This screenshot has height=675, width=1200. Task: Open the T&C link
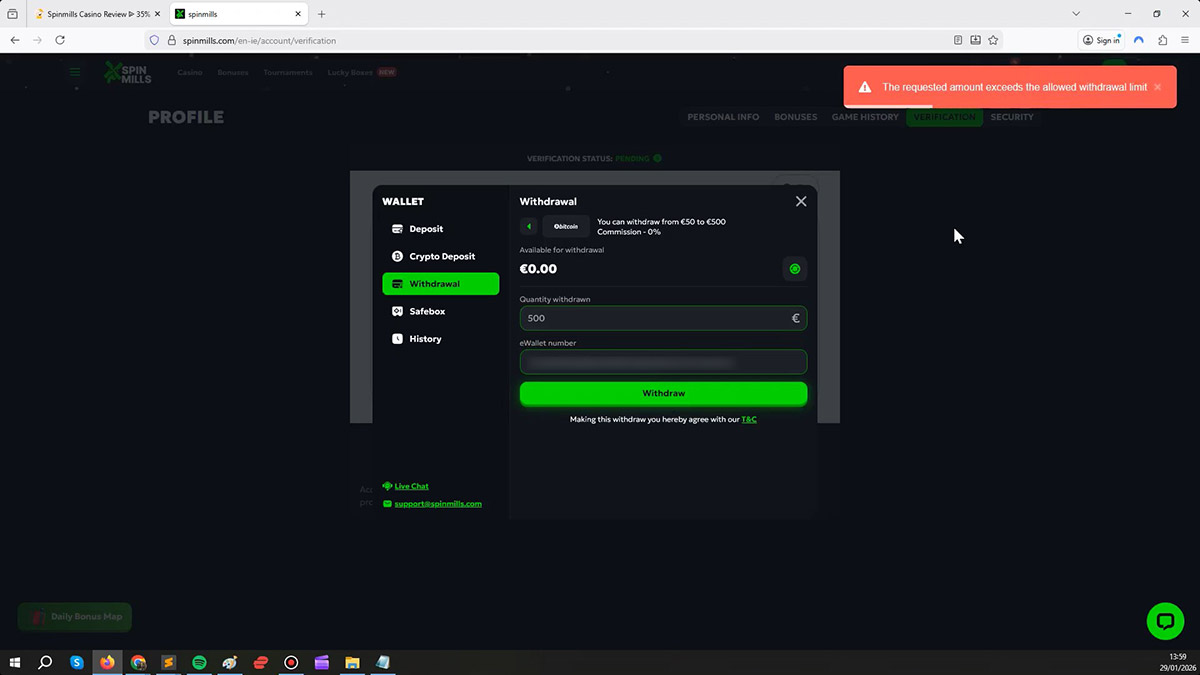(x=749, y=420)
